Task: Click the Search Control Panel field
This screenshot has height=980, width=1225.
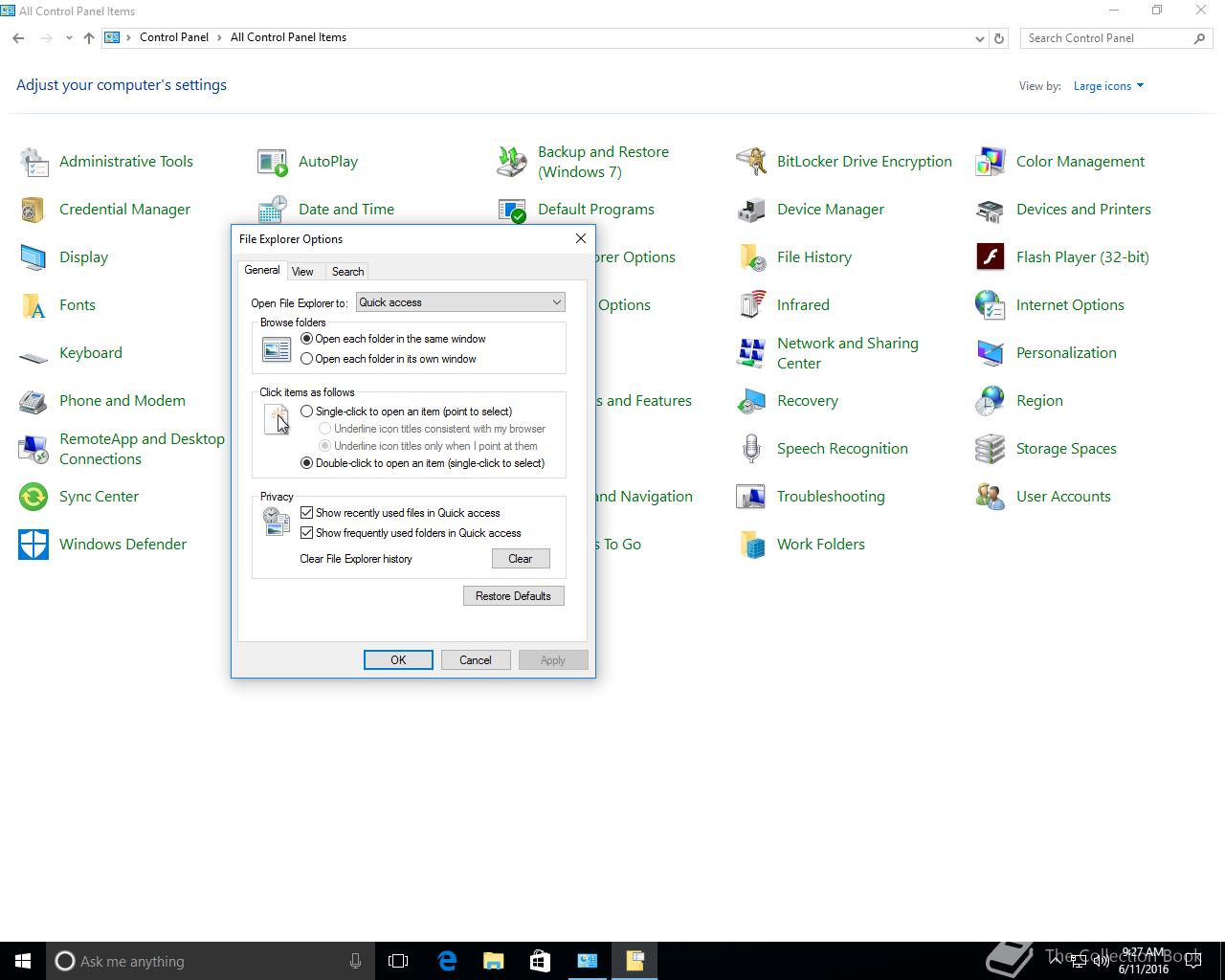Action: pos(1105,38)
